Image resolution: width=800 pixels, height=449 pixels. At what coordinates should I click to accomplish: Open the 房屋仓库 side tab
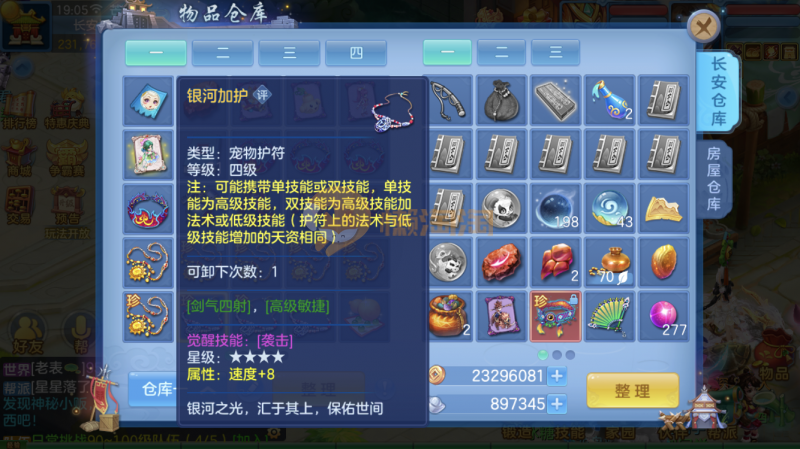pos(713,179)
